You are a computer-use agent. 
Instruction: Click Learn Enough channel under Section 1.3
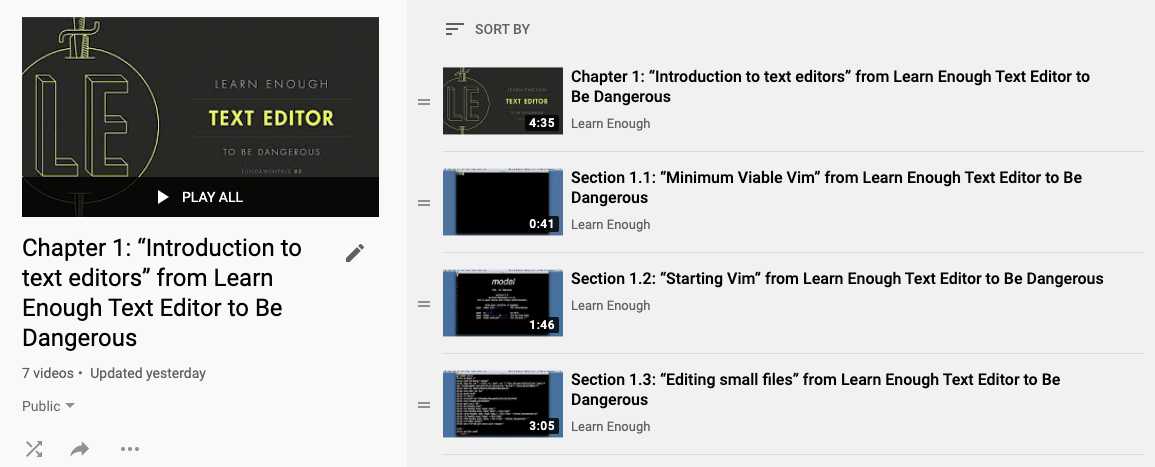[610, 427]
